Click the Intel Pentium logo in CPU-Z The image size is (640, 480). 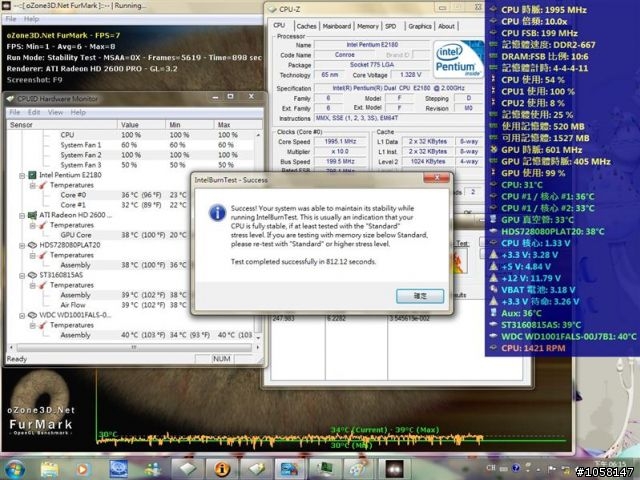pos(458,59)
